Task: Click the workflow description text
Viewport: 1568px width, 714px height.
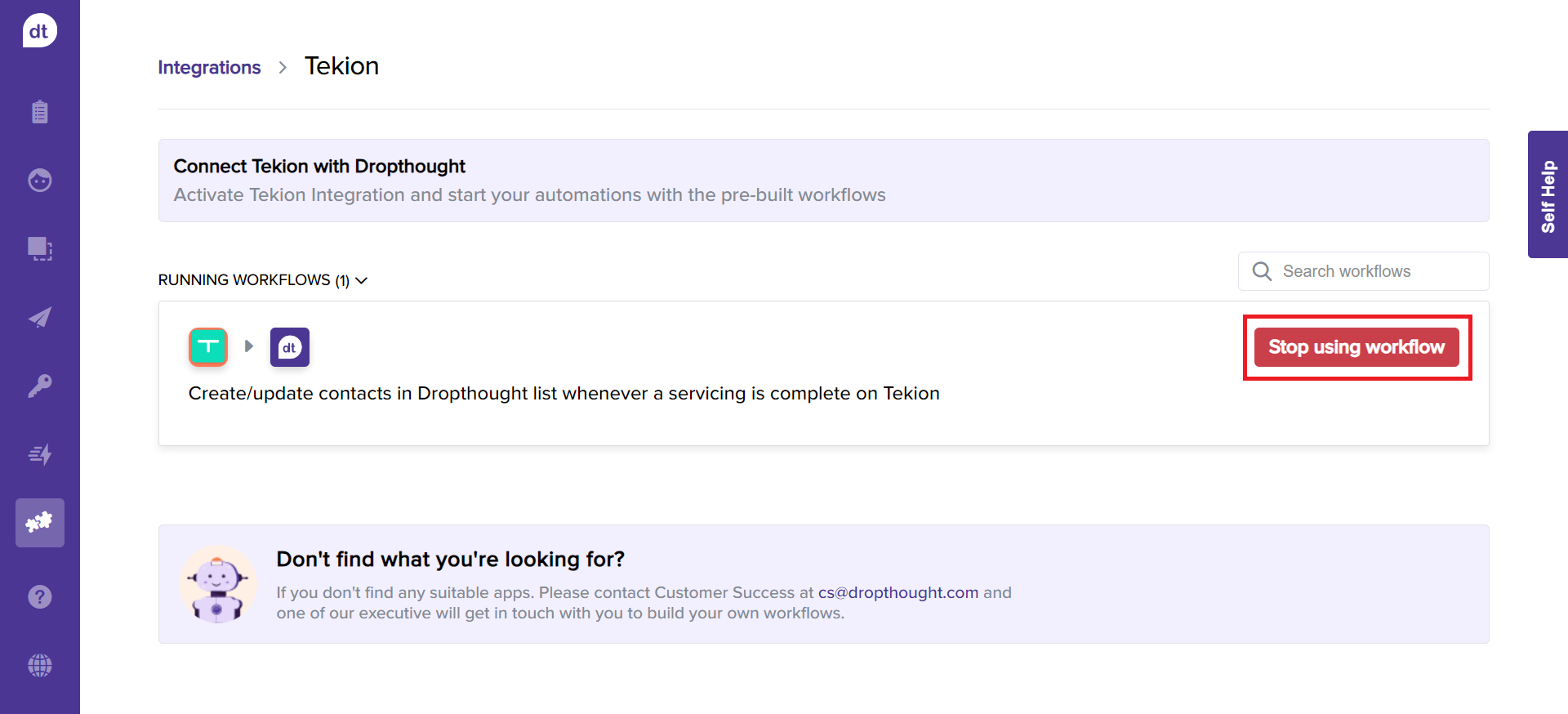Action: [x=563, y=394]
